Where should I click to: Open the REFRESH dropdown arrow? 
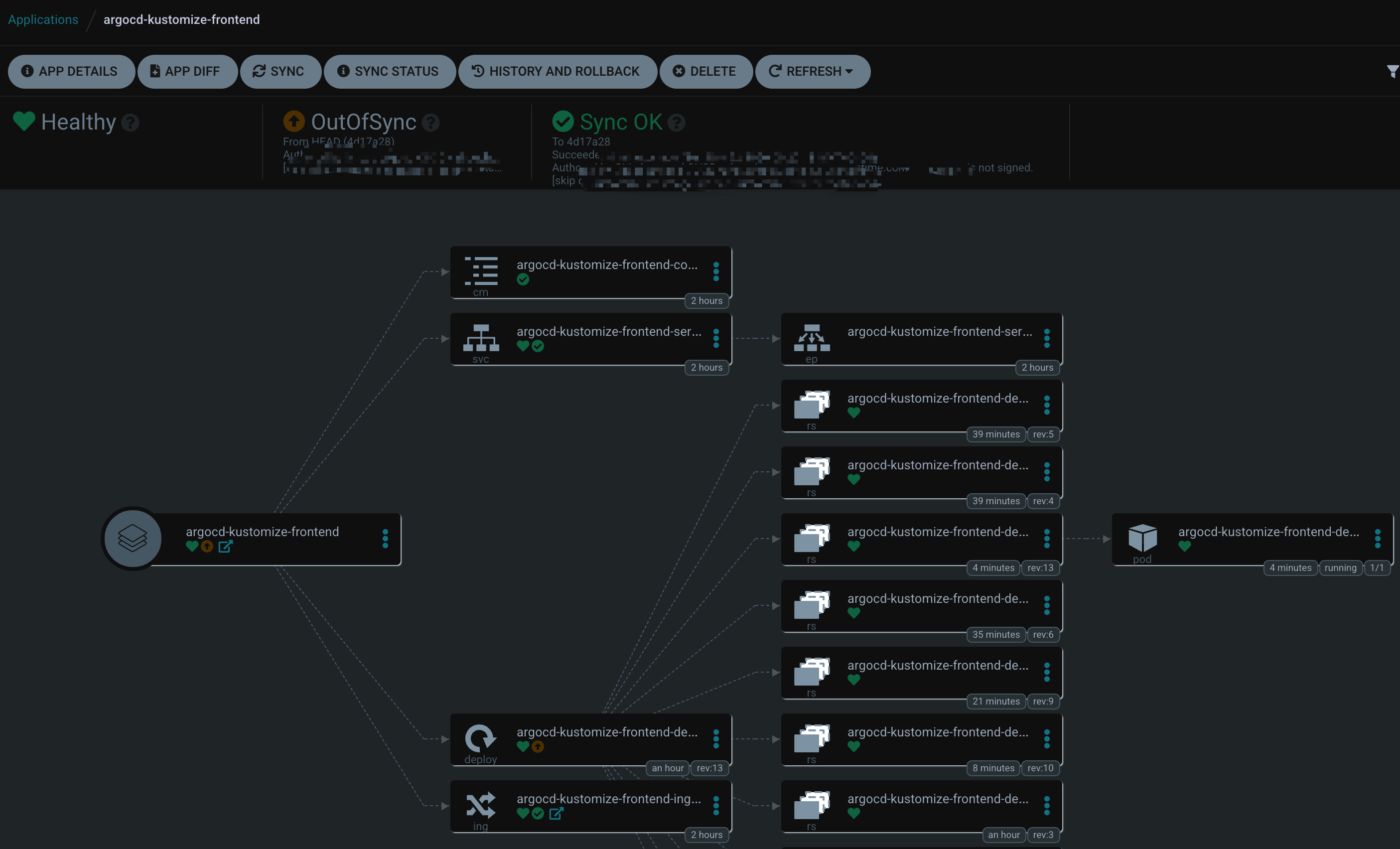[x=849, y=72]
